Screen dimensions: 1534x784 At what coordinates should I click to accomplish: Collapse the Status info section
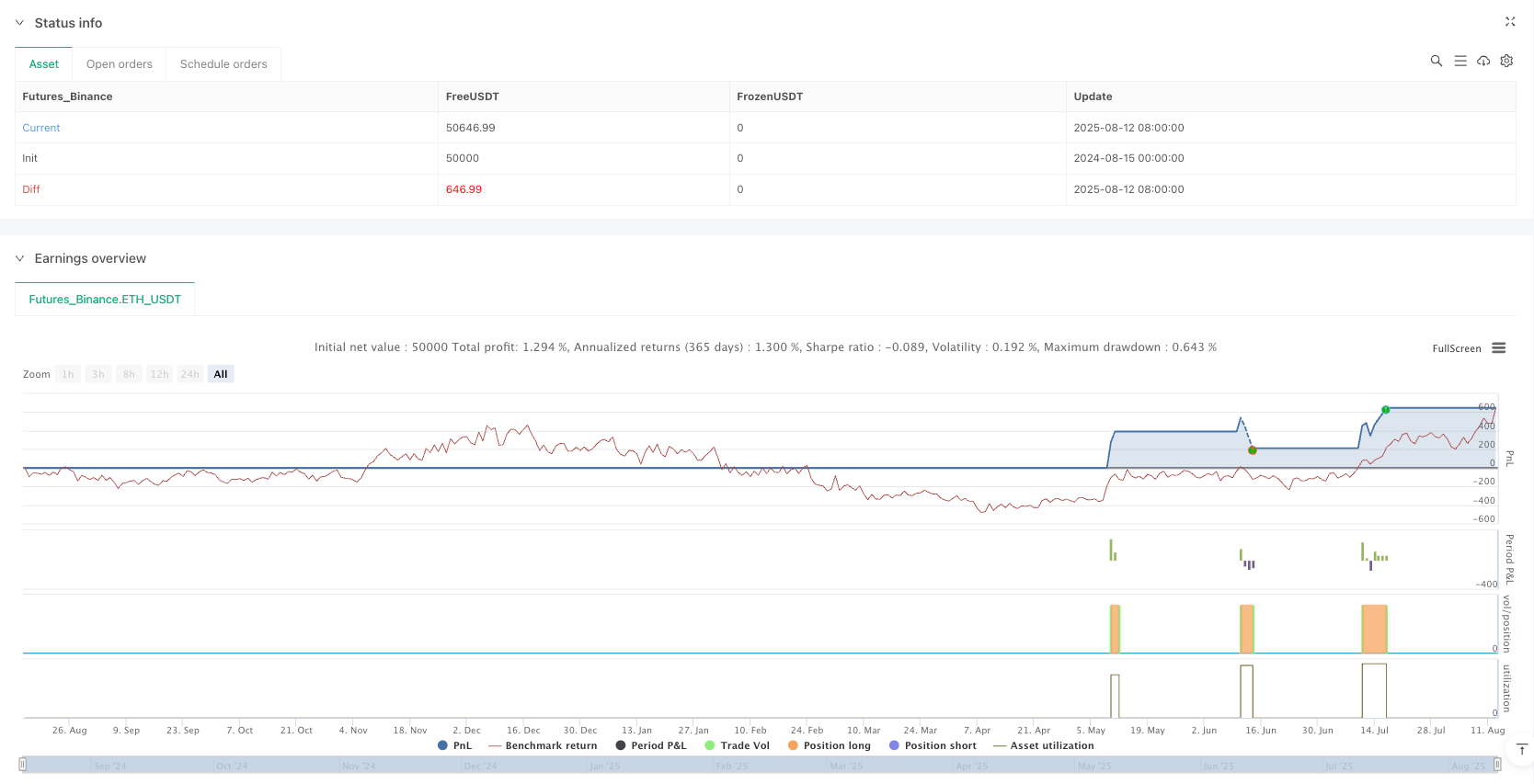pos(19,23)
